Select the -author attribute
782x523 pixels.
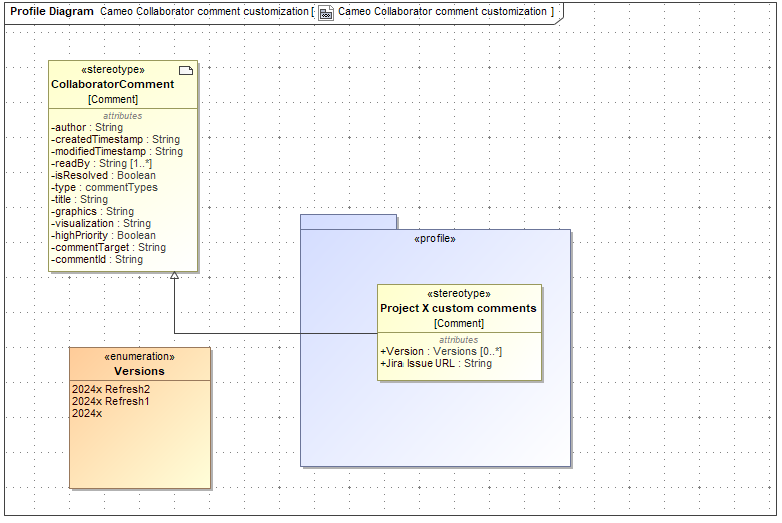(x=87, y=128)
